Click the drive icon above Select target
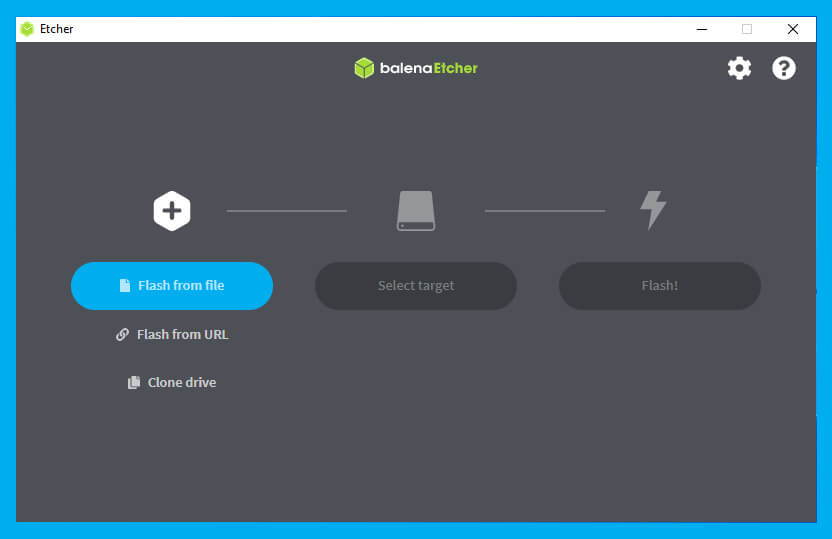The height and width of the screenshot is (539, 832). [416, 211]
